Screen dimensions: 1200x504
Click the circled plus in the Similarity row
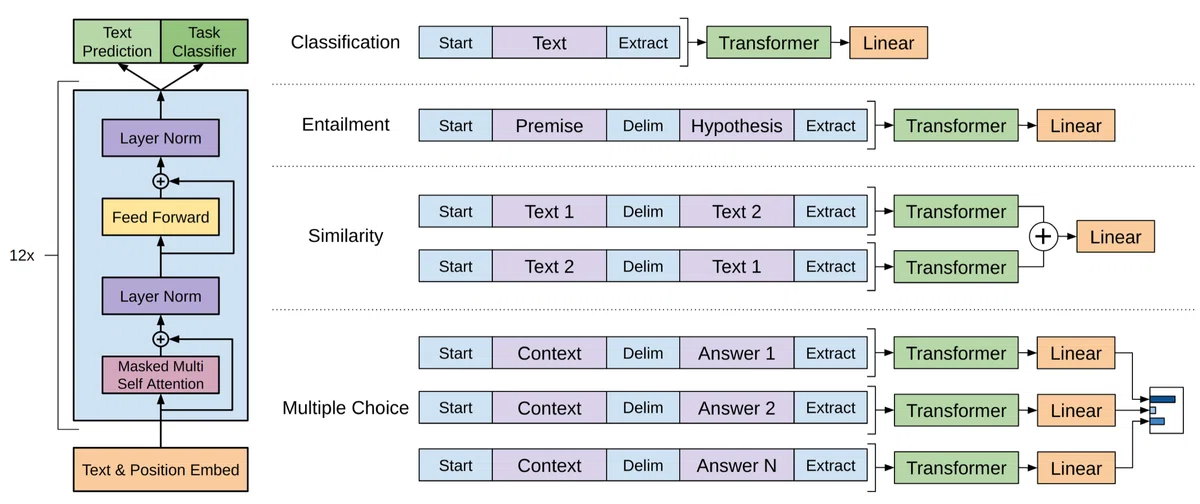[x=1043, y=237]
